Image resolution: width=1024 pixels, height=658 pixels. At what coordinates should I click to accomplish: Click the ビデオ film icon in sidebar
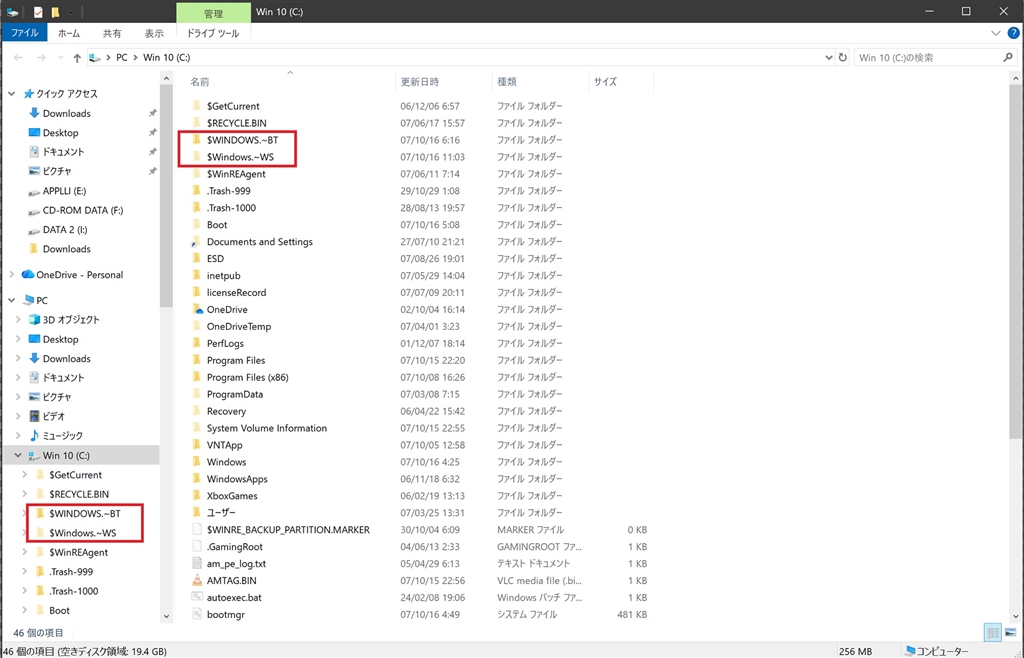35,416
